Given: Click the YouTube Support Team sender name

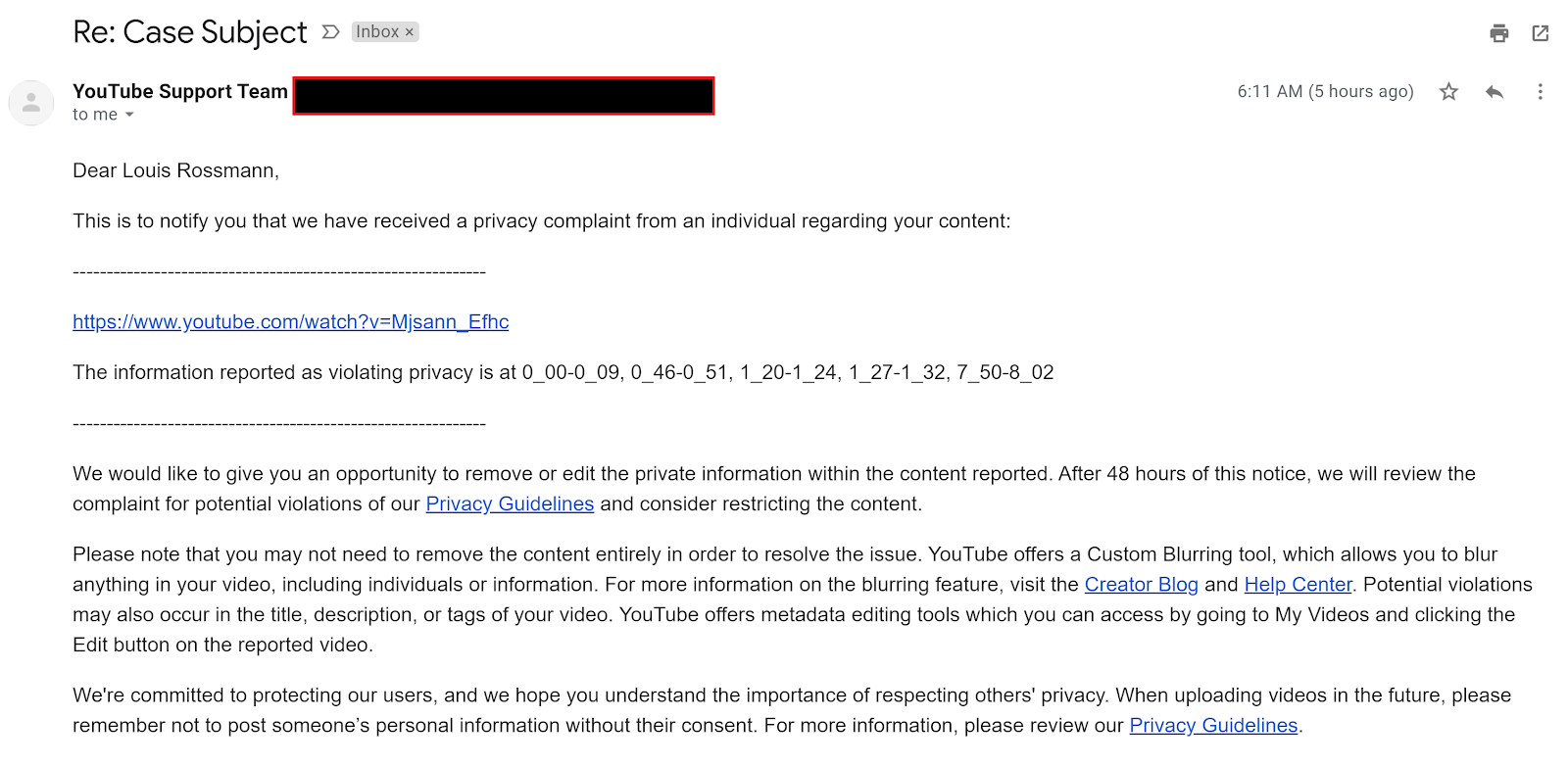Looking at the screenshot, I should [x=180, y=91].
